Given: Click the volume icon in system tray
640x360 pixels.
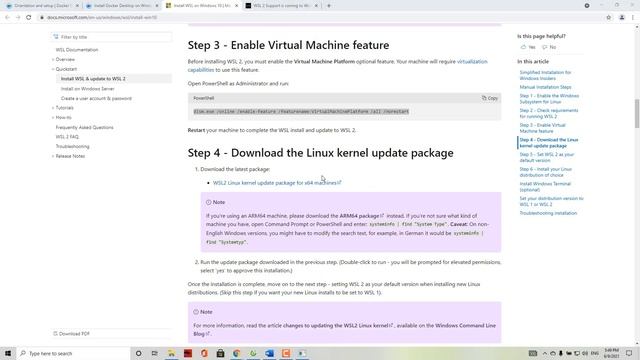Looking at the screenshot, I should (585, 353).
